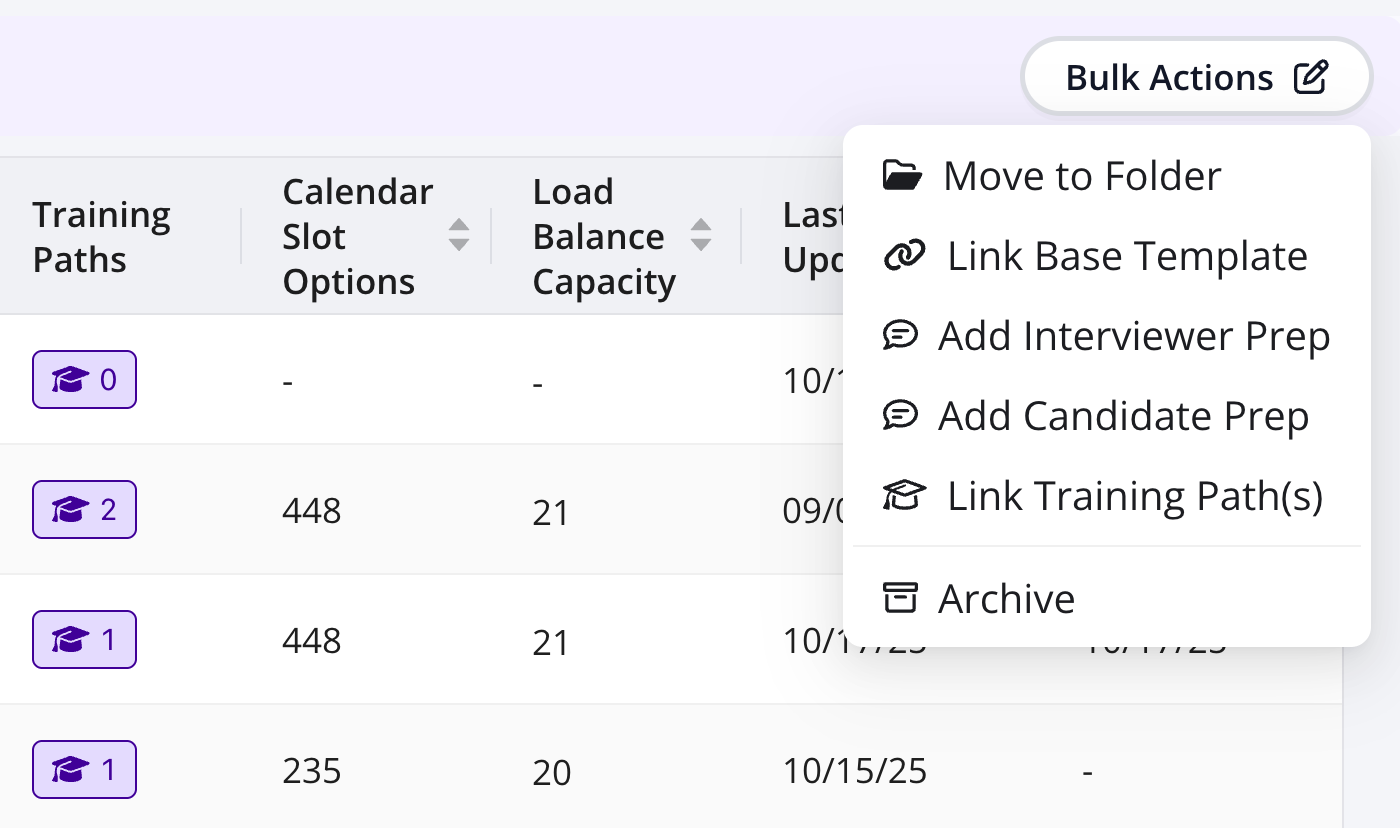Sort by Load Balance Capacity column
The image size is (1400, 828).
tap(701, 235)
